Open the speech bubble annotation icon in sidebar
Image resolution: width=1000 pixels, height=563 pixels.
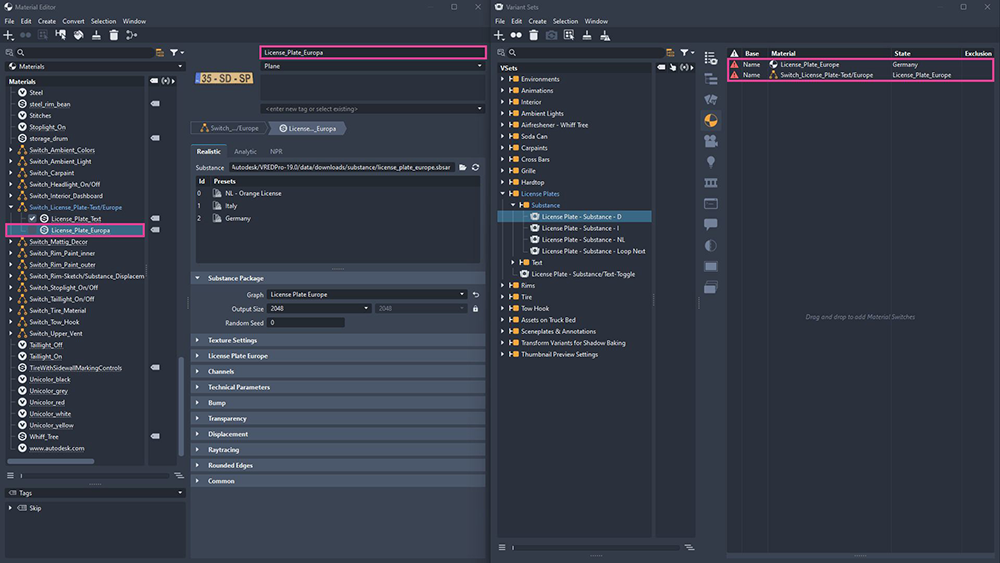710,224
